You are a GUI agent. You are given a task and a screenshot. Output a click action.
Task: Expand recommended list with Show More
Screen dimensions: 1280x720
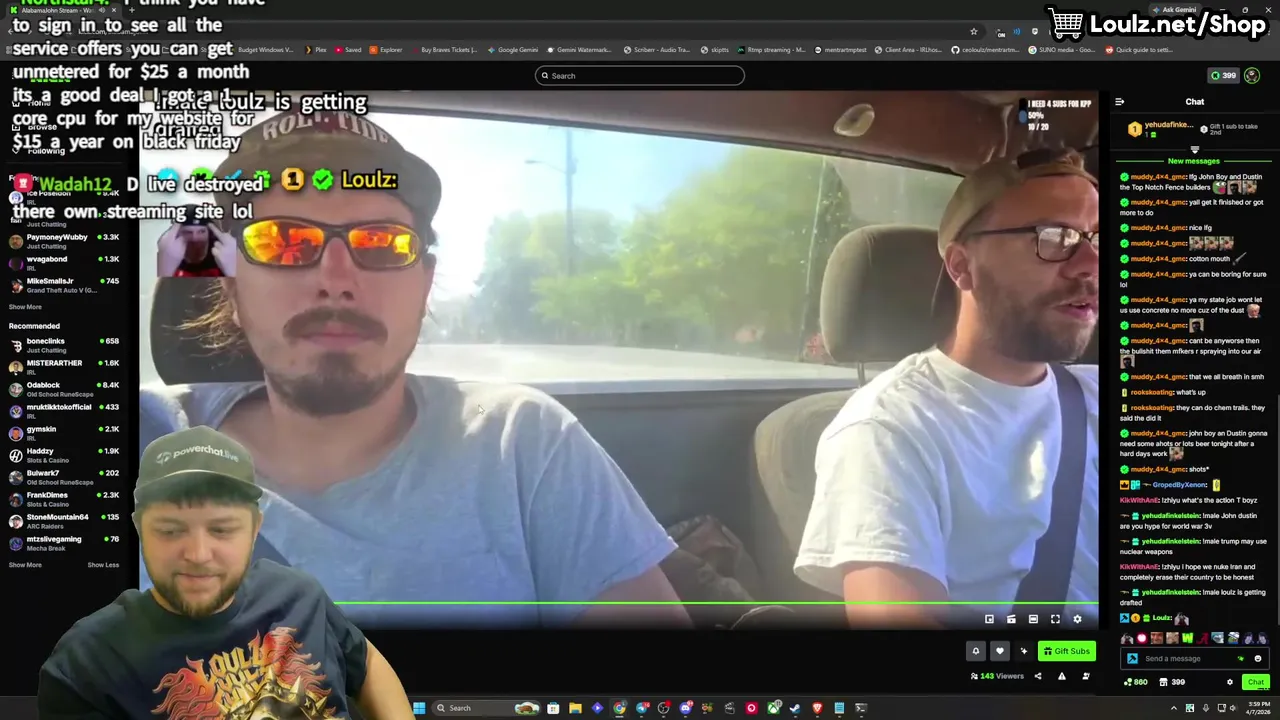[26, 565]
